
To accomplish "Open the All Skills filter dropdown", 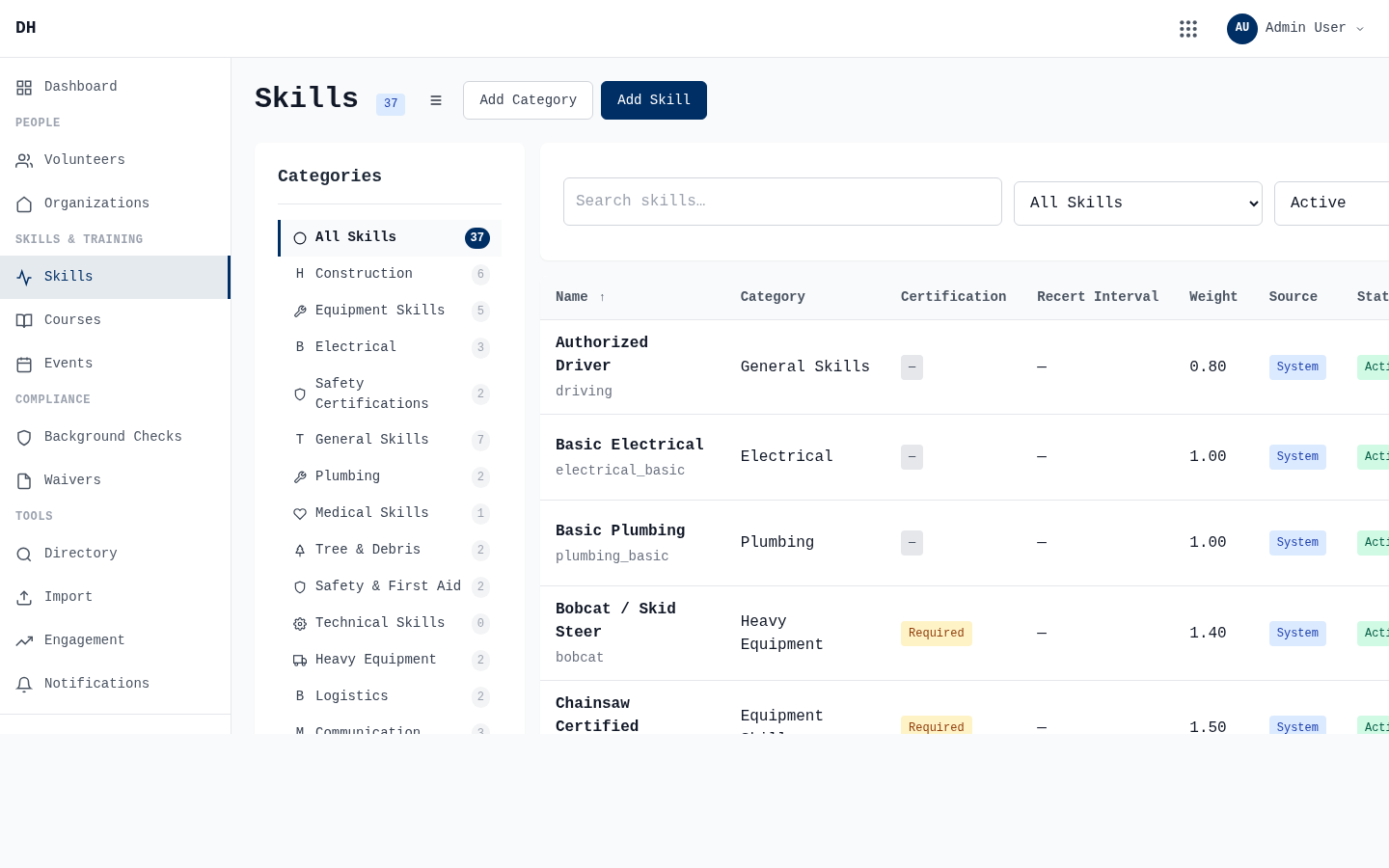I will tap(1138, 203).
